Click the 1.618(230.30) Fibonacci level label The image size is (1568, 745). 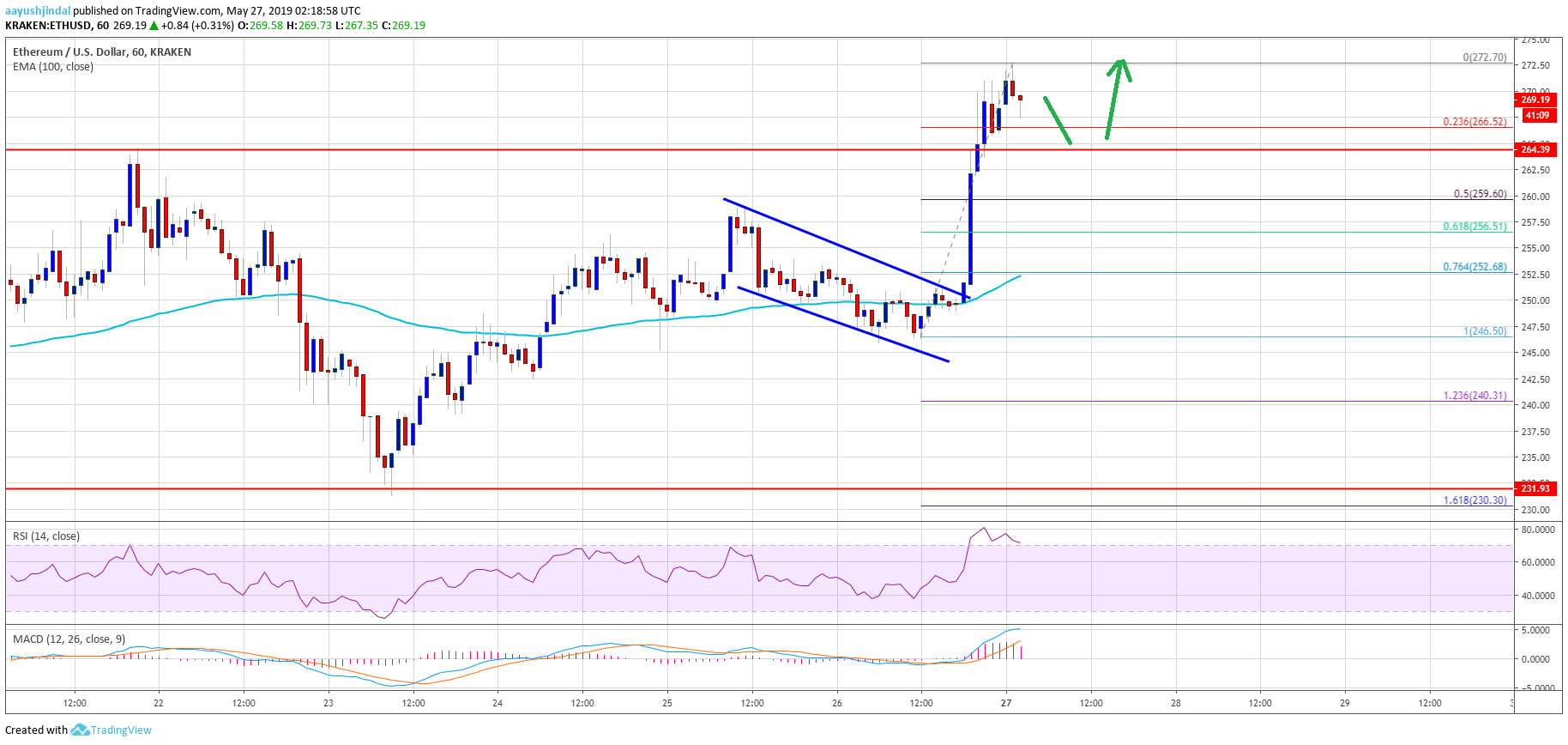click(1475, 500)
